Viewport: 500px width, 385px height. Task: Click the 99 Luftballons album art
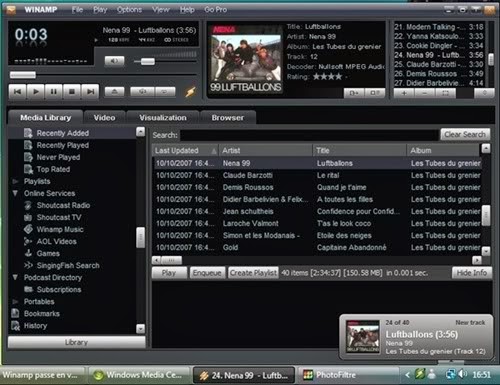(246, 59)
